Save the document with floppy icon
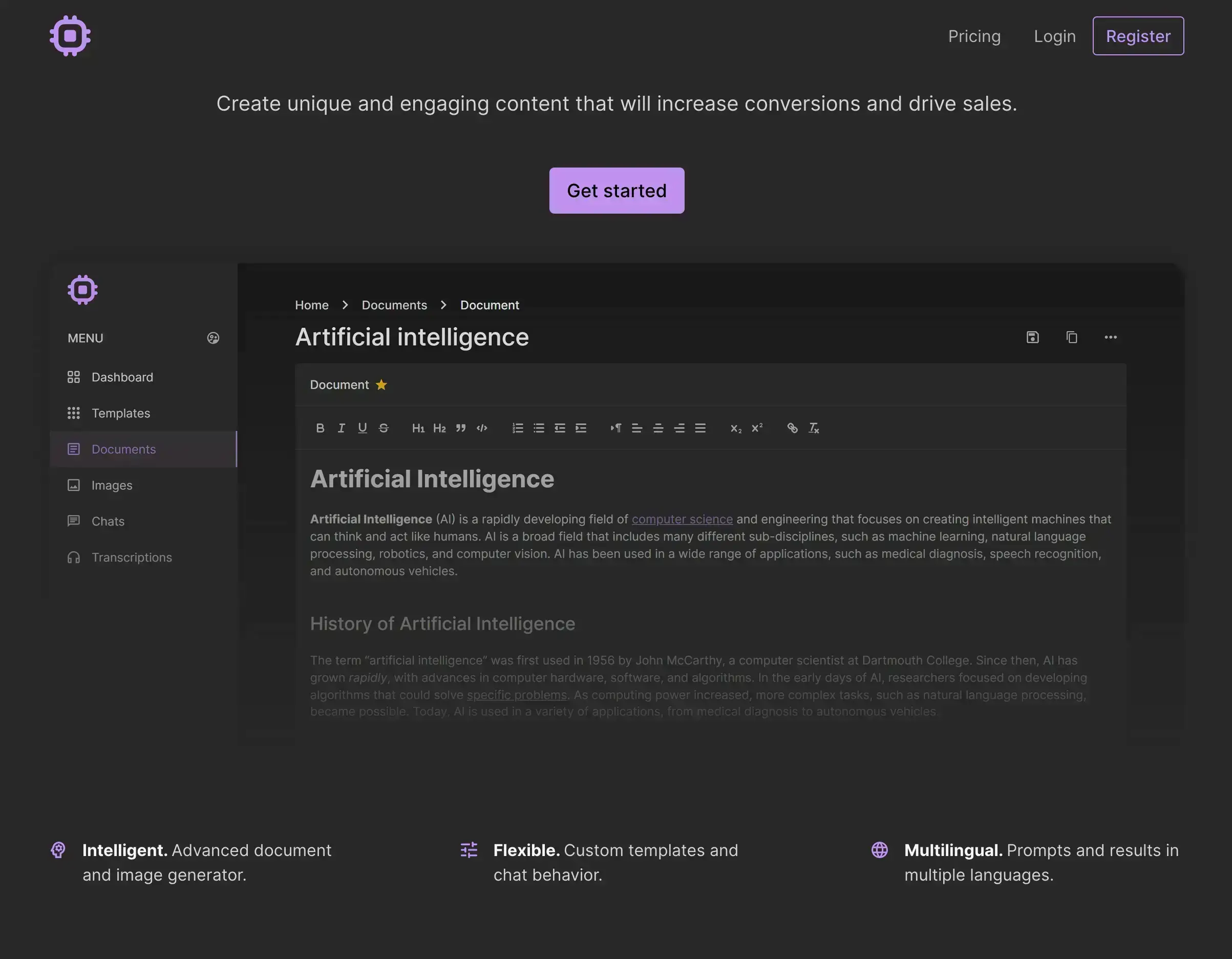1232x959 pixels. pyautogui.click(x=1032, y=337)
